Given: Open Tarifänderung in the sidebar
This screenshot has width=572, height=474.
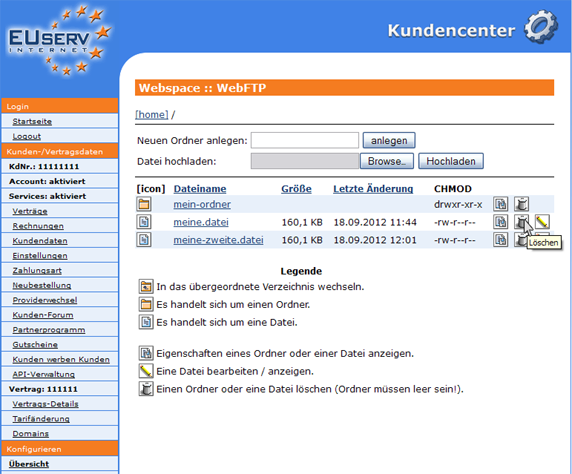Looking at the screenshot, I should [41, 419].
